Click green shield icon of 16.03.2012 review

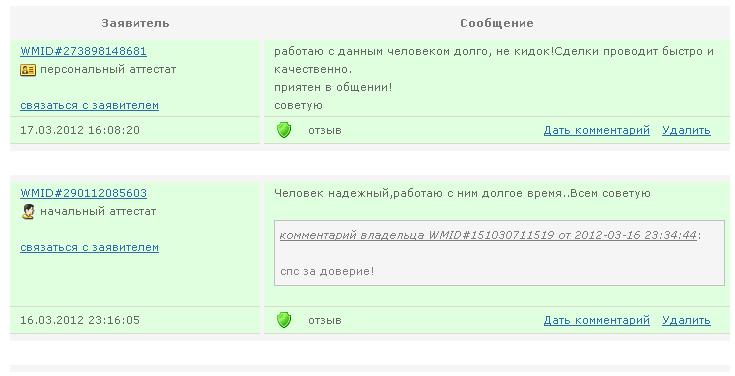click(284, 320)
